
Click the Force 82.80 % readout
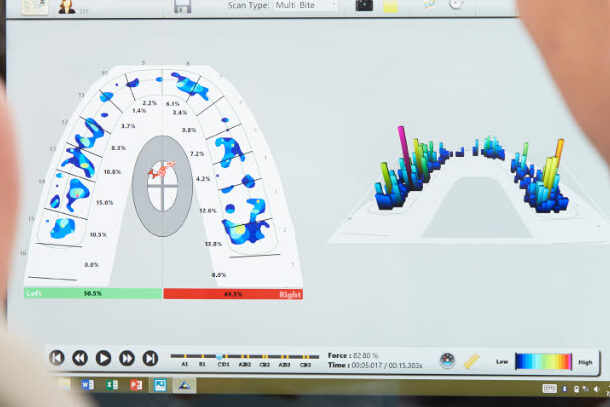point(353,355)
